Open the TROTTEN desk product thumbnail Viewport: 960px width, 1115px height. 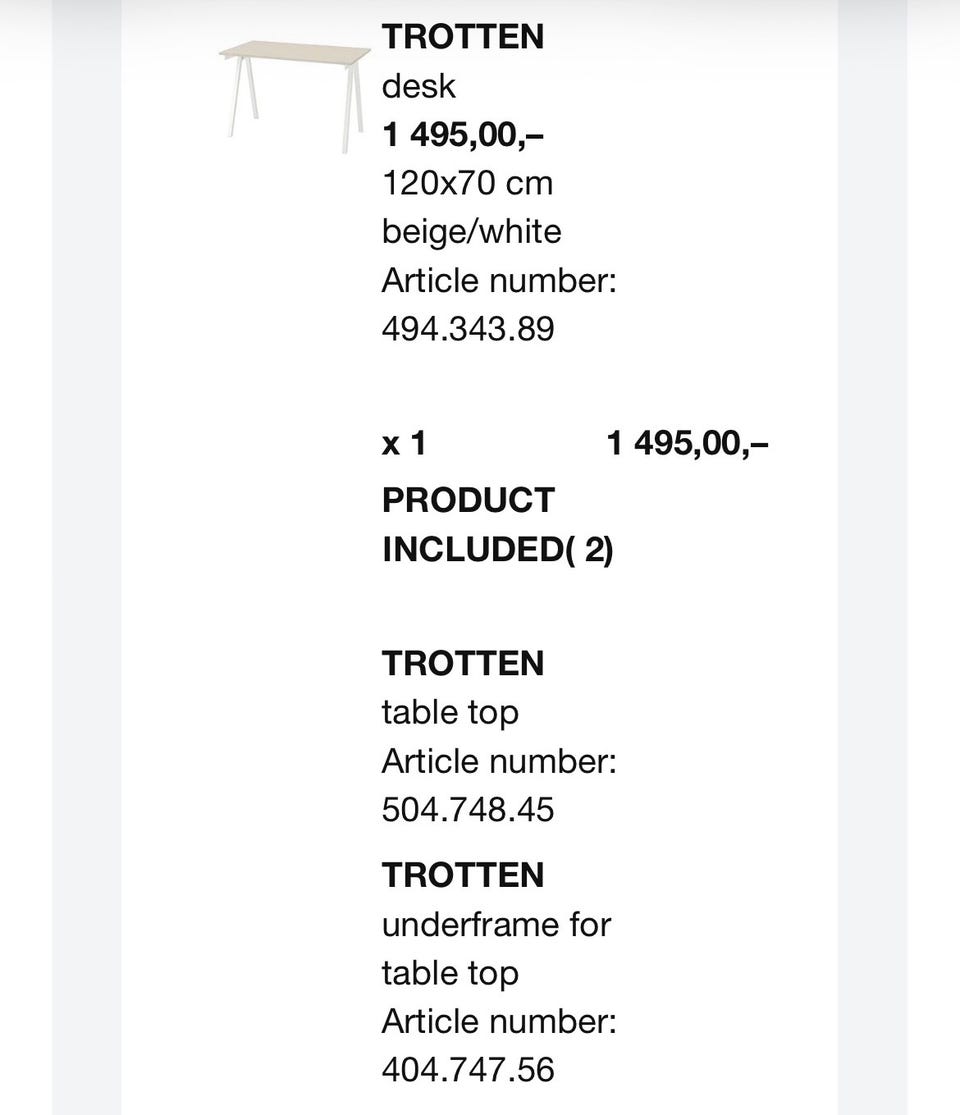pos(294,96)
